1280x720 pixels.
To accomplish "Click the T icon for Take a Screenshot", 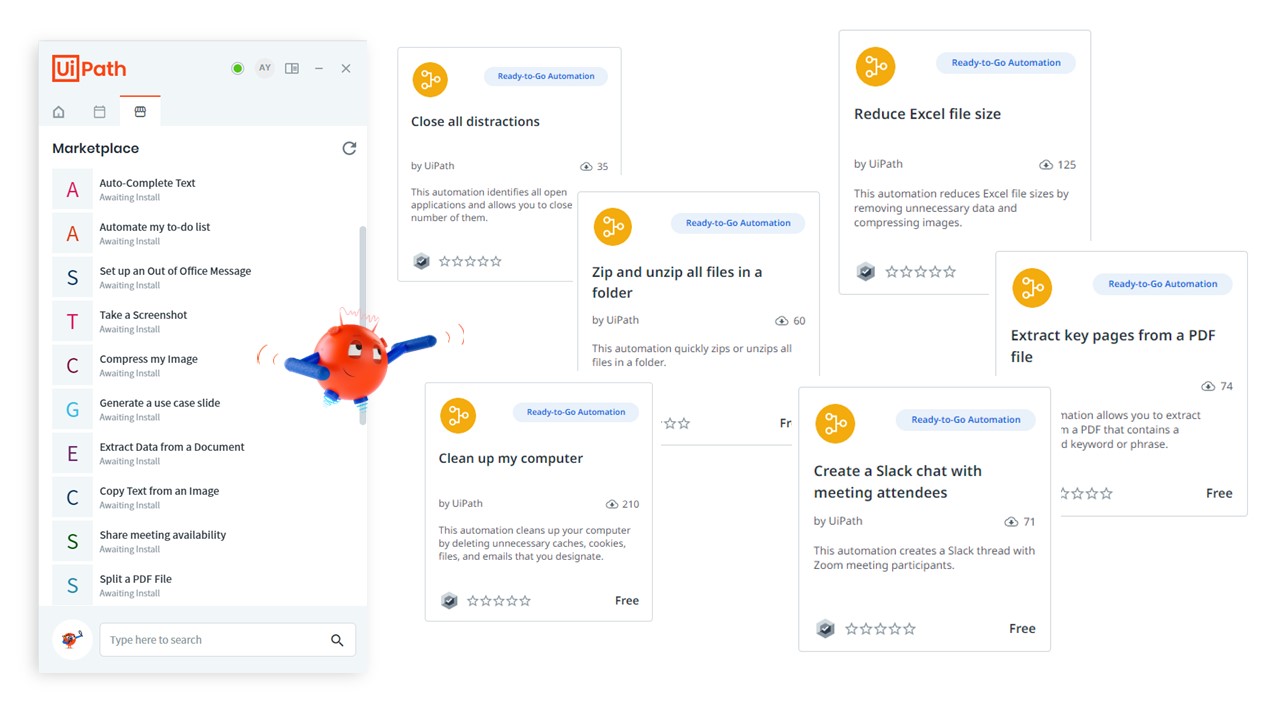I will click(x=72, y=322).
